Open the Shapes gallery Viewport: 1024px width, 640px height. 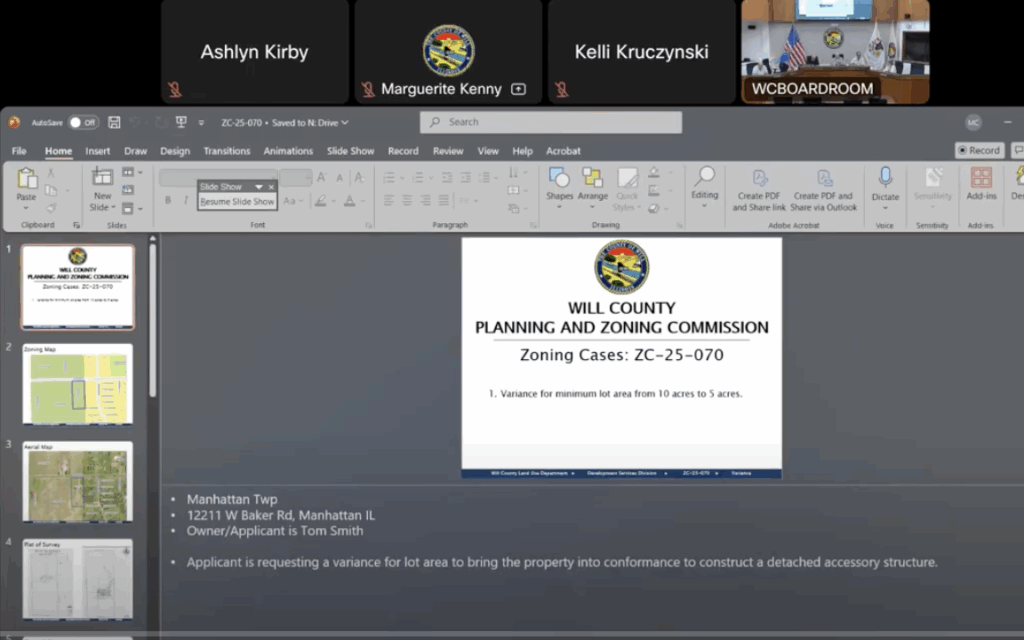(559, 183)
